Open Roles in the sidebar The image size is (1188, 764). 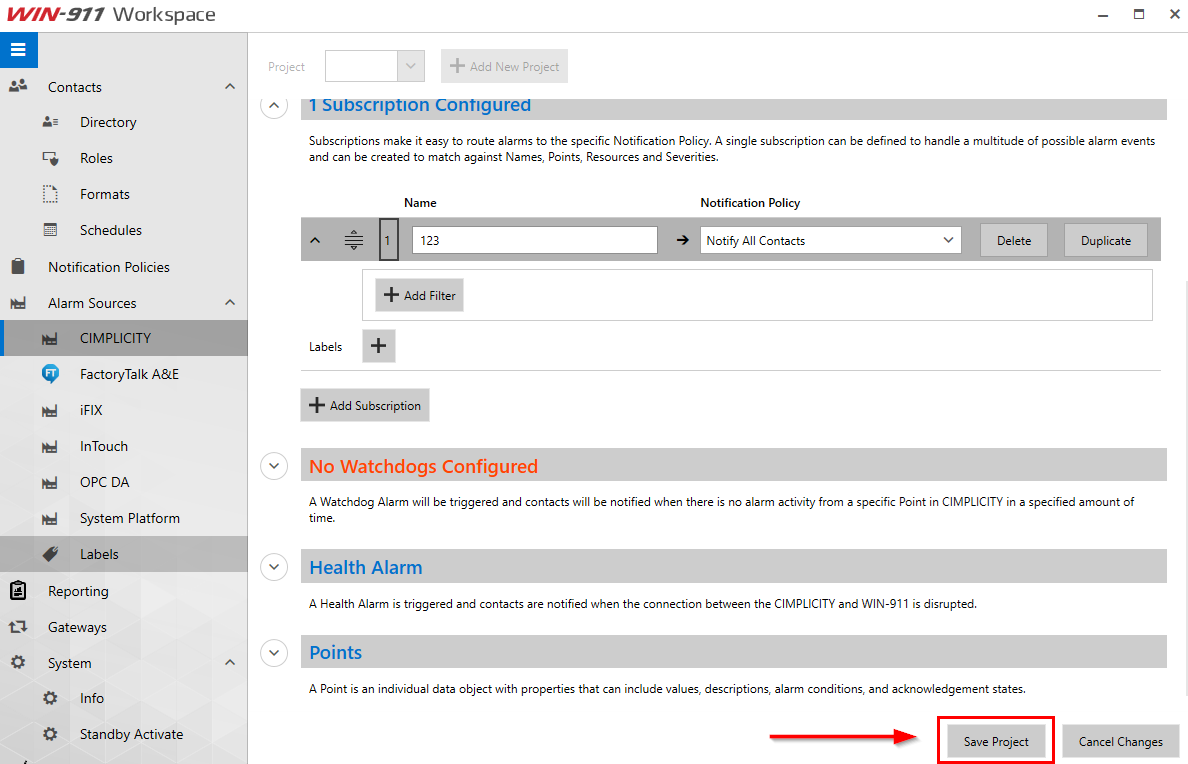coord(96,158)
